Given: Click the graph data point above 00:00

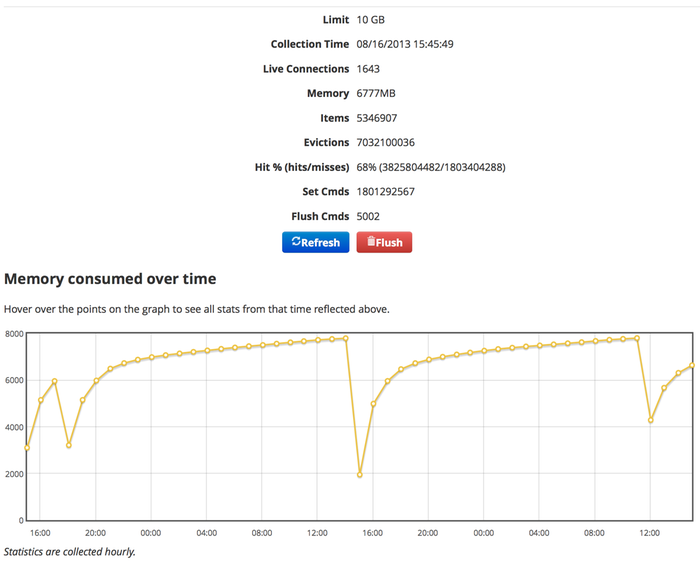Looking at the screenshot, I should point(152,357).
